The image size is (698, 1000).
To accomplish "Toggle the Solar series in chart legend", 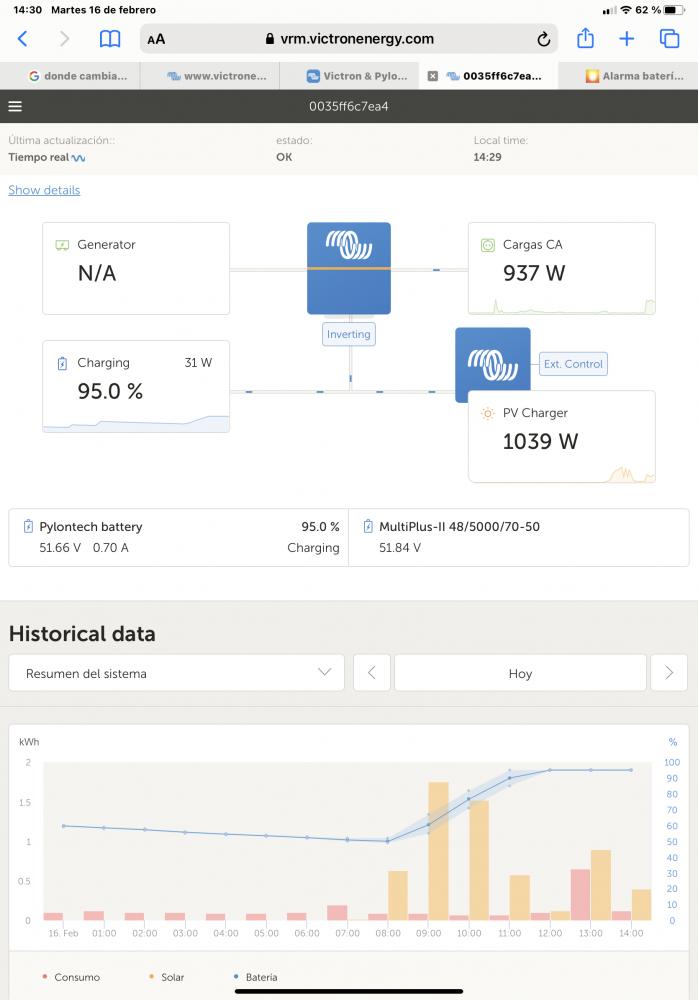I will click(167, 977).
